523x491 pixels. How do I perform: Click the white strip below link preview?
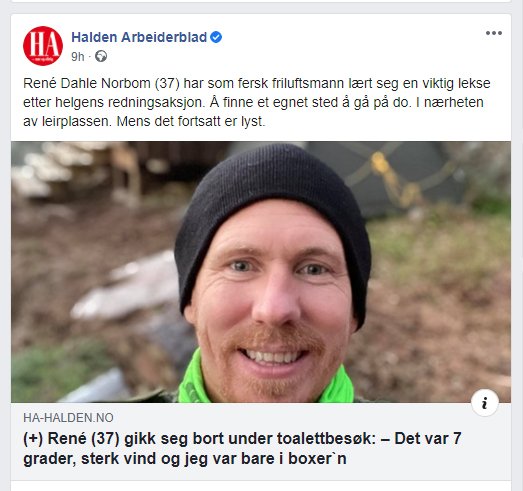(x=261, y=486)
